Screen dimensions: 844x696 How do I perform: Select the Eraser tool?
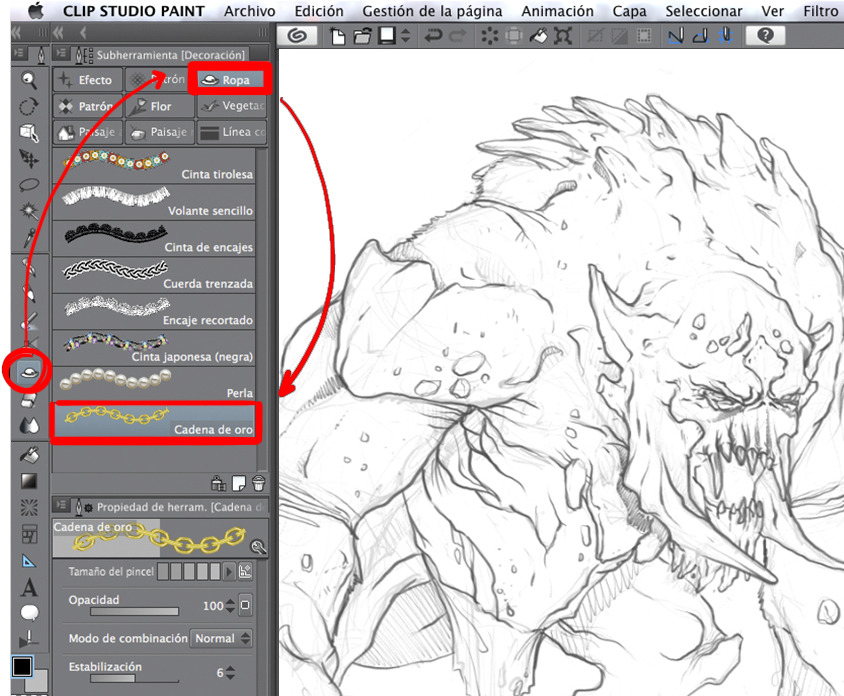(x=29, y=400)
